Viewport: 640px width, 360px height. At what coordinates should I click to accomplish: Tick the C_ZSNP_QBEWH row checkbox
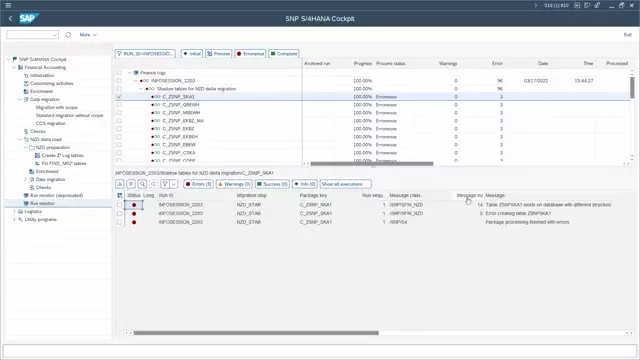pyautogui.click(x=119, y=105)
